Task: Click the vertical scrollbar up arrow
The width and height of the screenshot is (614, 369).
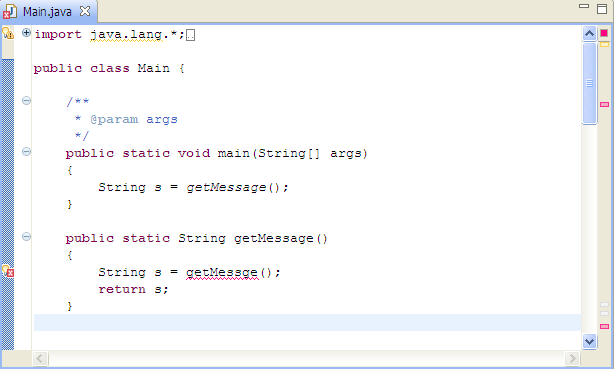Action: [x=589, y=34]
